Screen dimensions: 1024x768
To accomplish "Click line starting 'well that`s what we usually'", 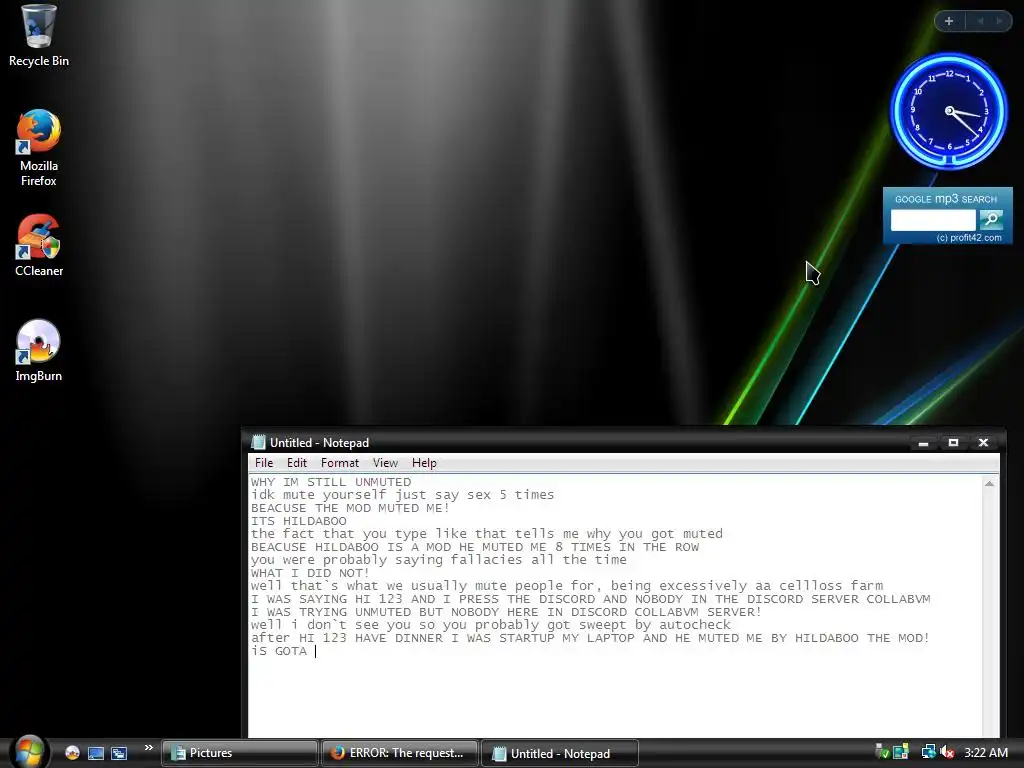I will tap(567, 586).
